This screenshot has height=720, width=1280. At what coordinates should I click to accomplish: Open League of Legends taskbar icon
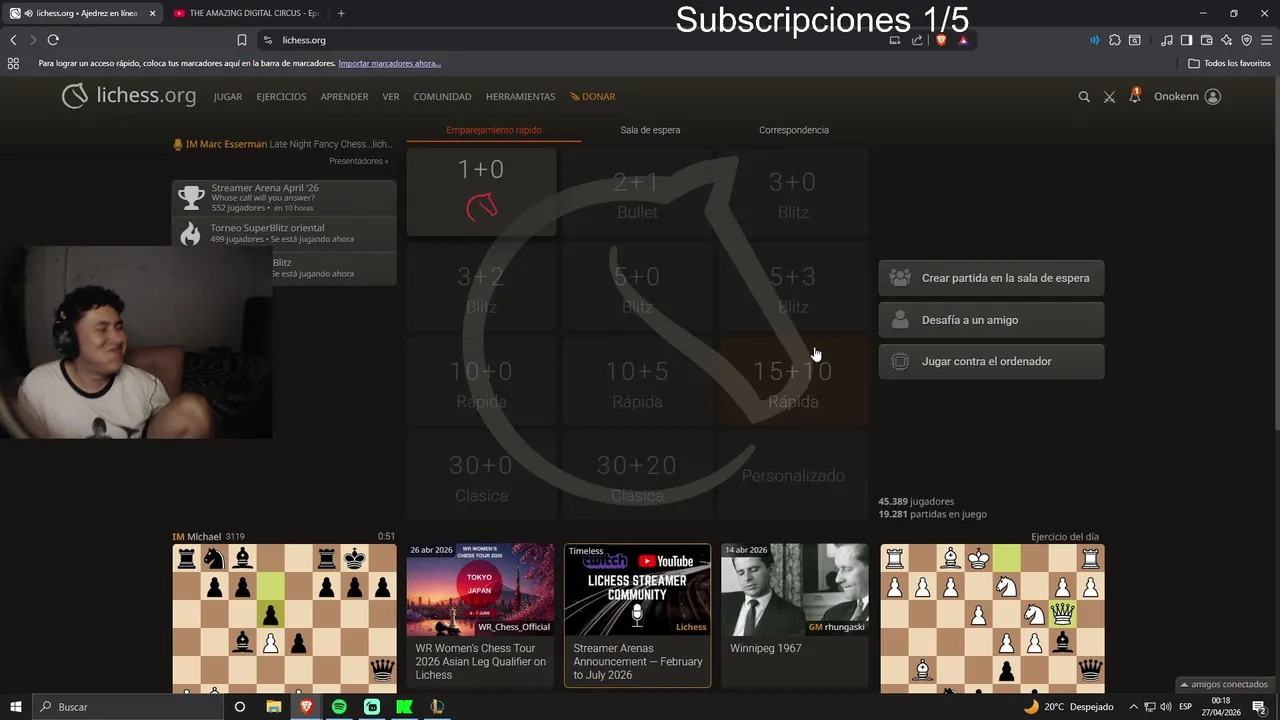click(437, 706)
